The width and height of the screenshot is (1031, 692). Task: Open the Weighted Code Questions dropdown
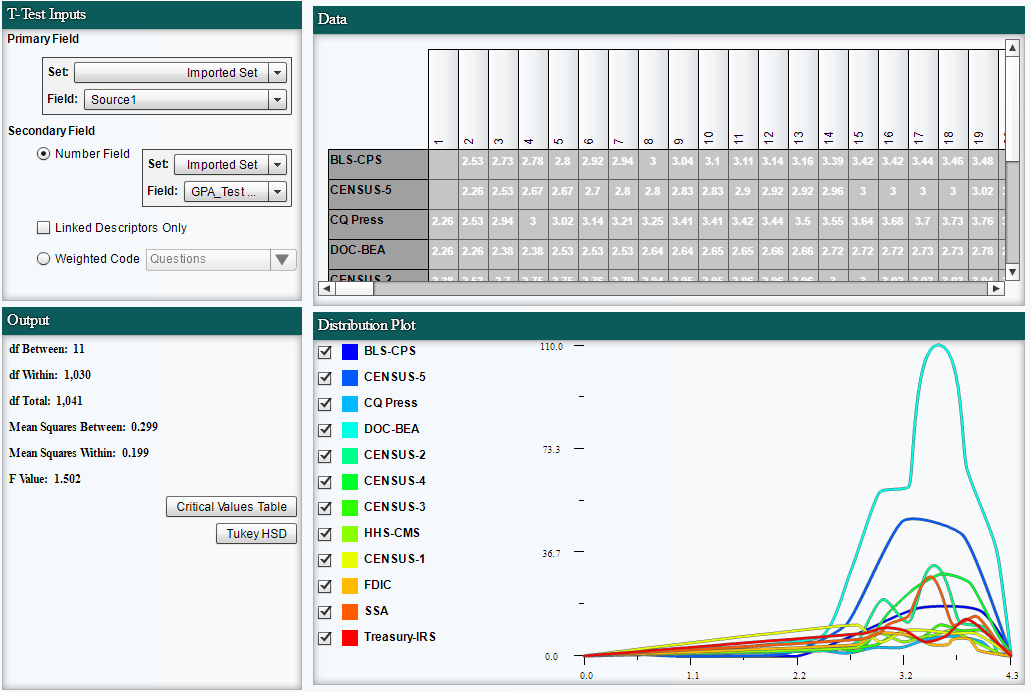click(221, 259)
